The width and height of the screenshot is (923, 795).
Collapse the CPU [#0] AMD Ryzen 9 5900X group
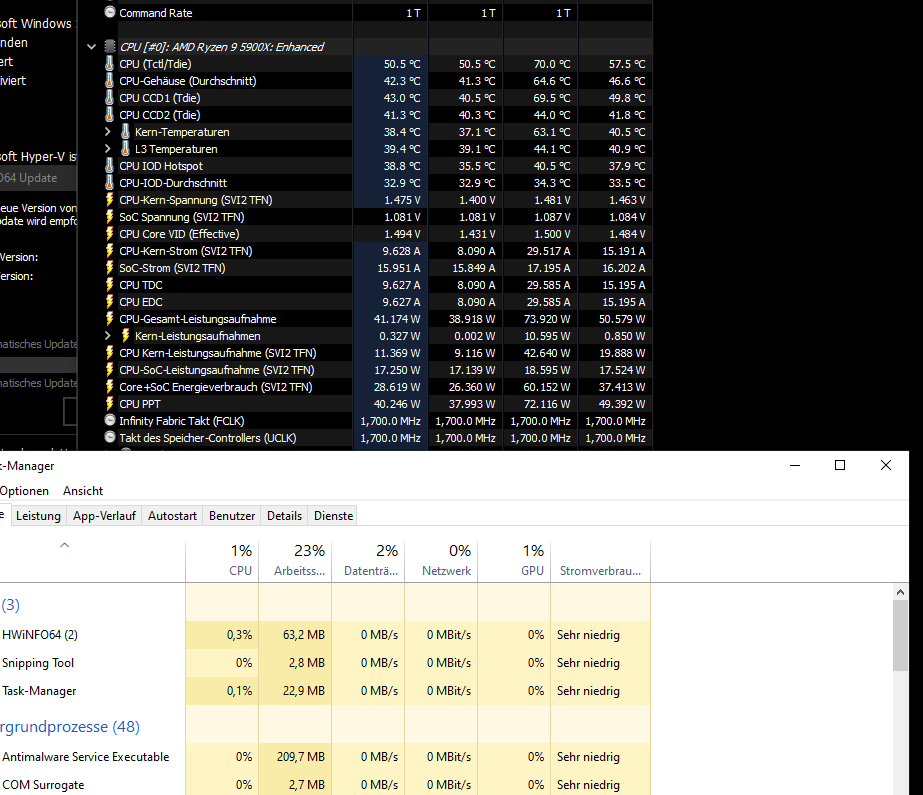point(91,46)
